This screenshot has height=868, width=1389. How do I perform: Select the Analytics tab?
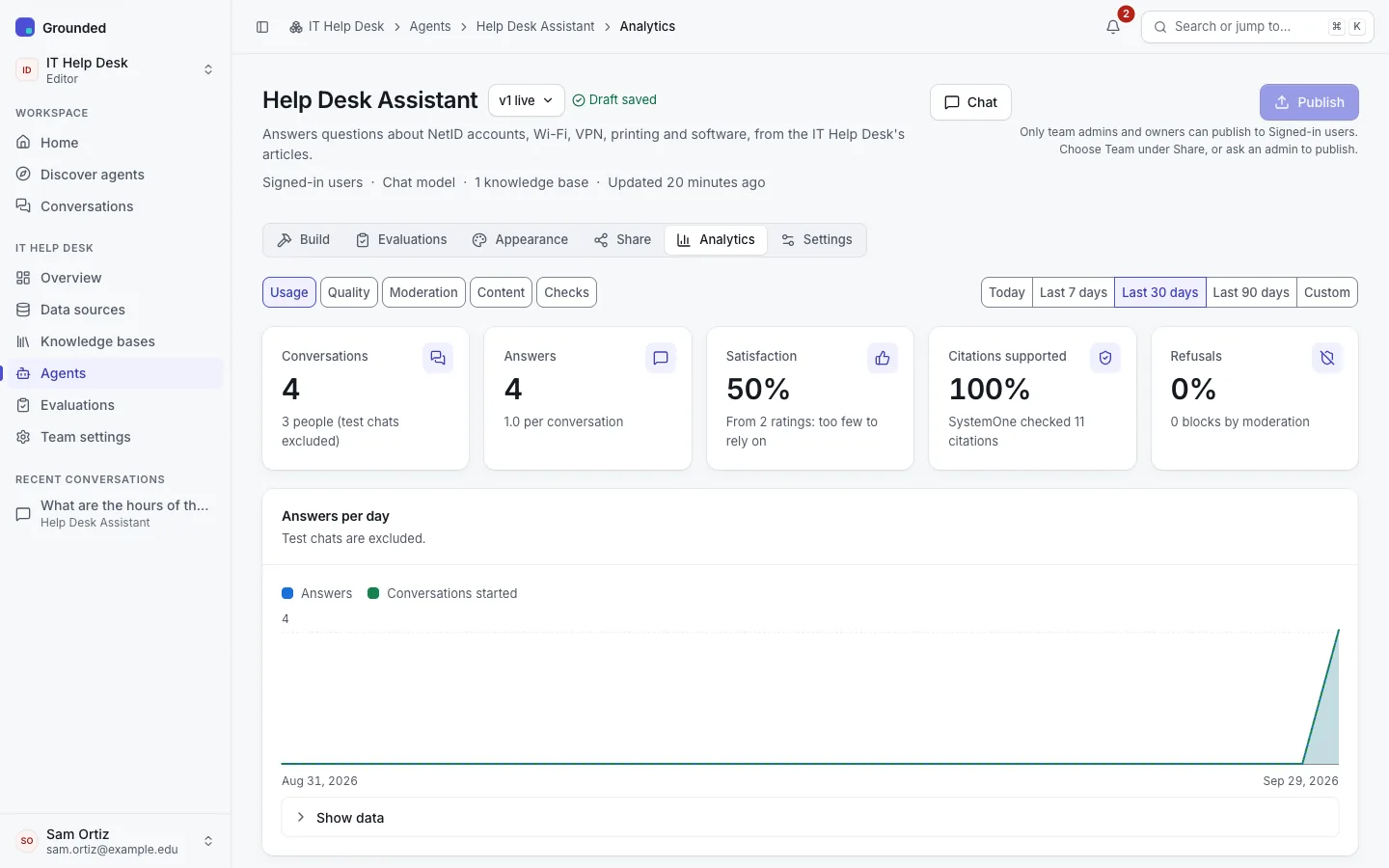[716, 240]
